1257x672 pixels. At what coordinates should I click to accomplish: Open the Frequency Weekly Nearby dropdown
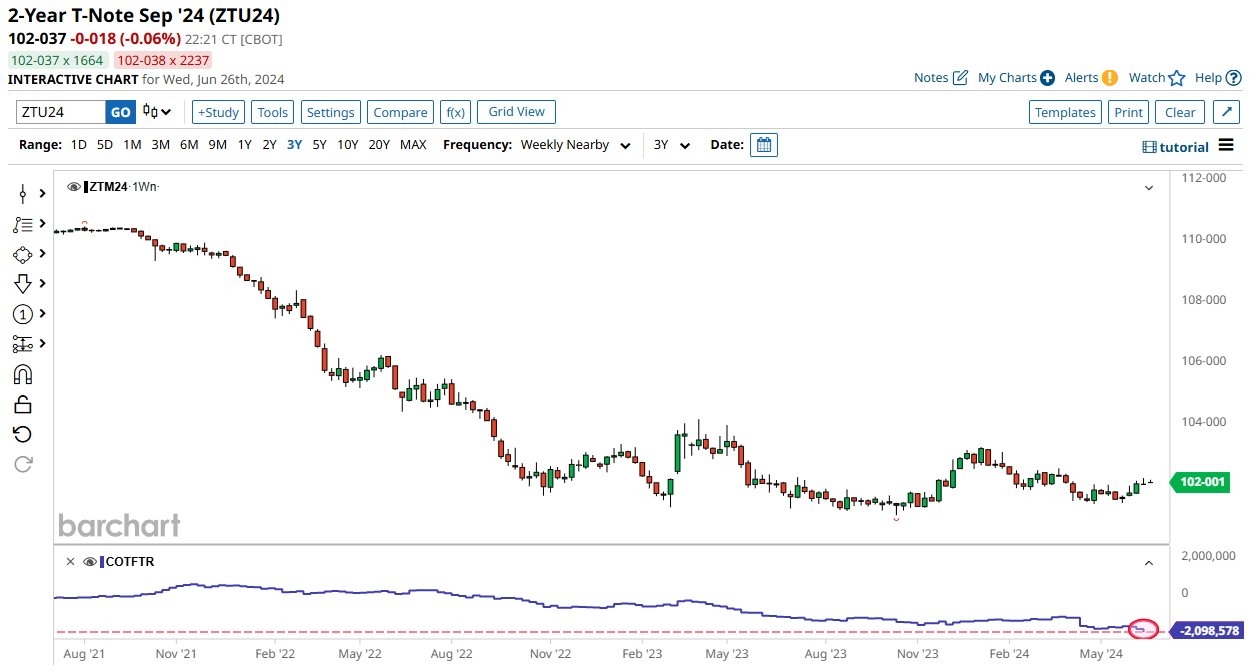tap(575, 145)
